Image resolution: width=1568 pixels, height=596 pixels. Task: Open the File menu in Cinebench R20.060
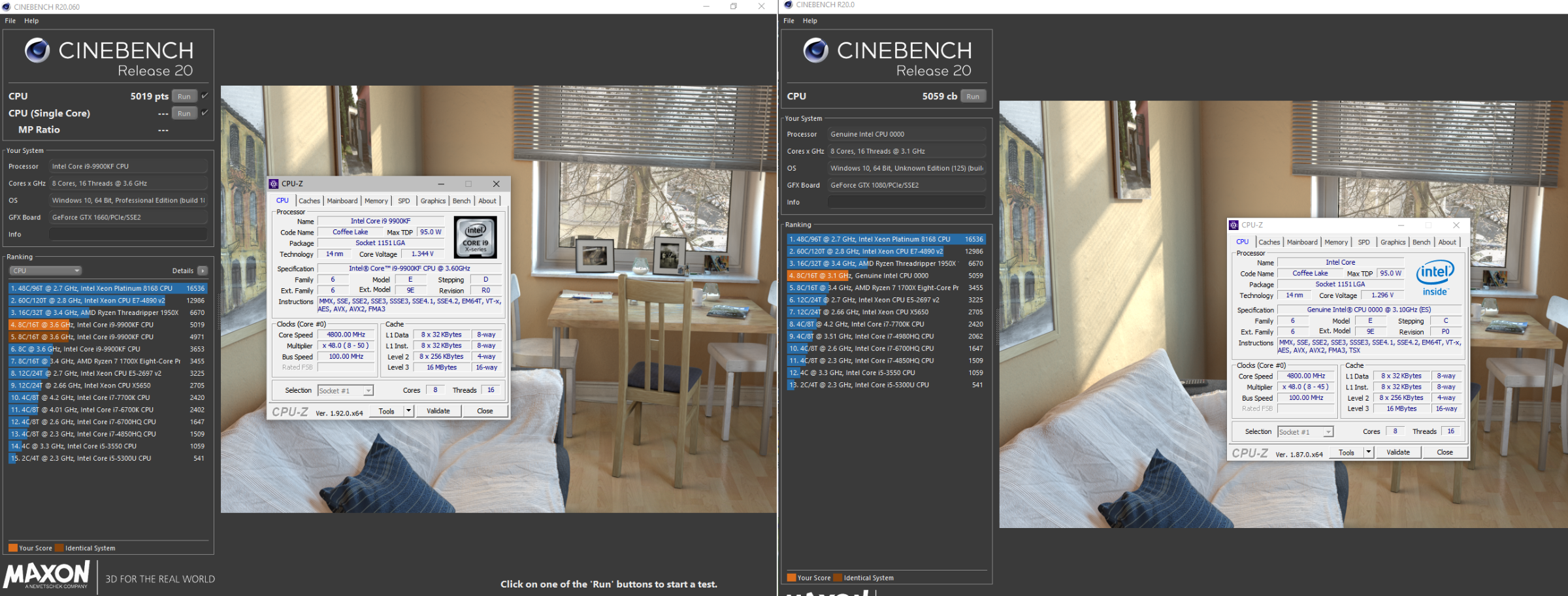[x=10, y=21]
